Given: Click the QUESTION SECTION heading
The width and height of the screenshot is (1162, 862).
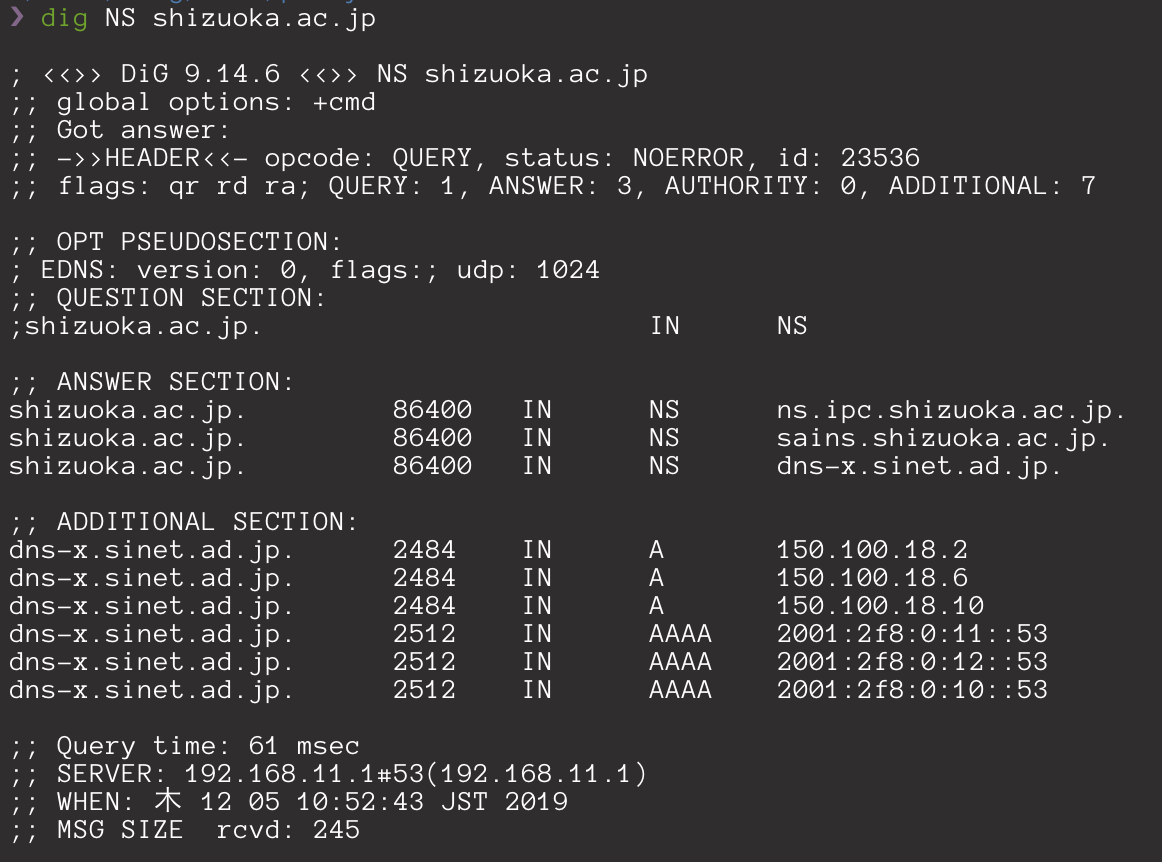Looking at the screenshot, I should (191, 299).
